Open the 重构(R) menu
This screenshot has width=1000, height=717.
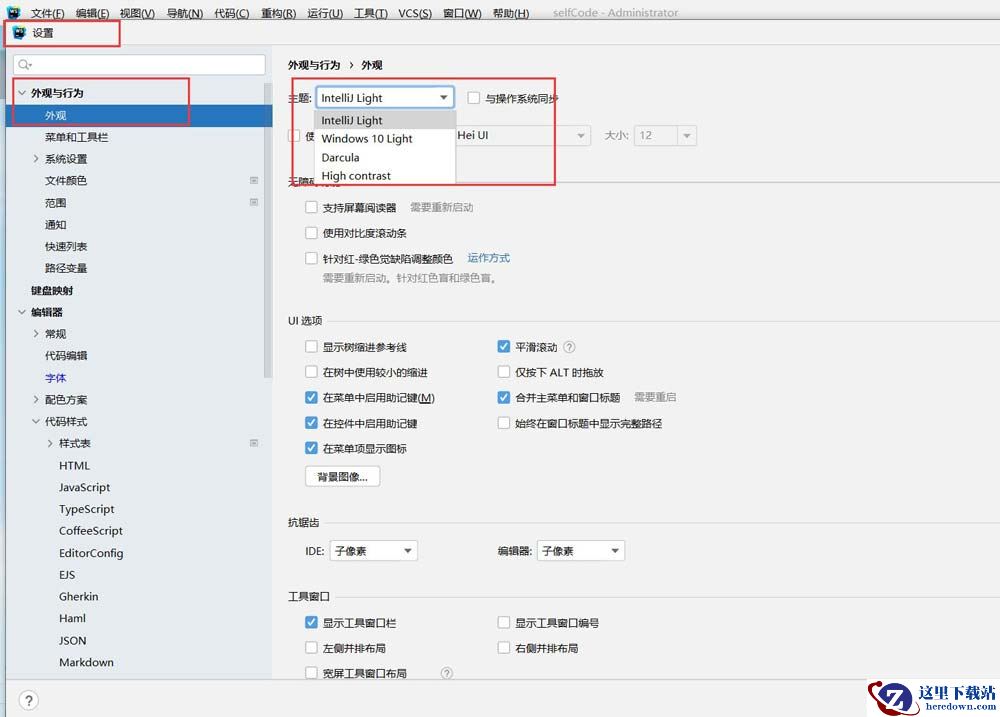tap(279, 13)
